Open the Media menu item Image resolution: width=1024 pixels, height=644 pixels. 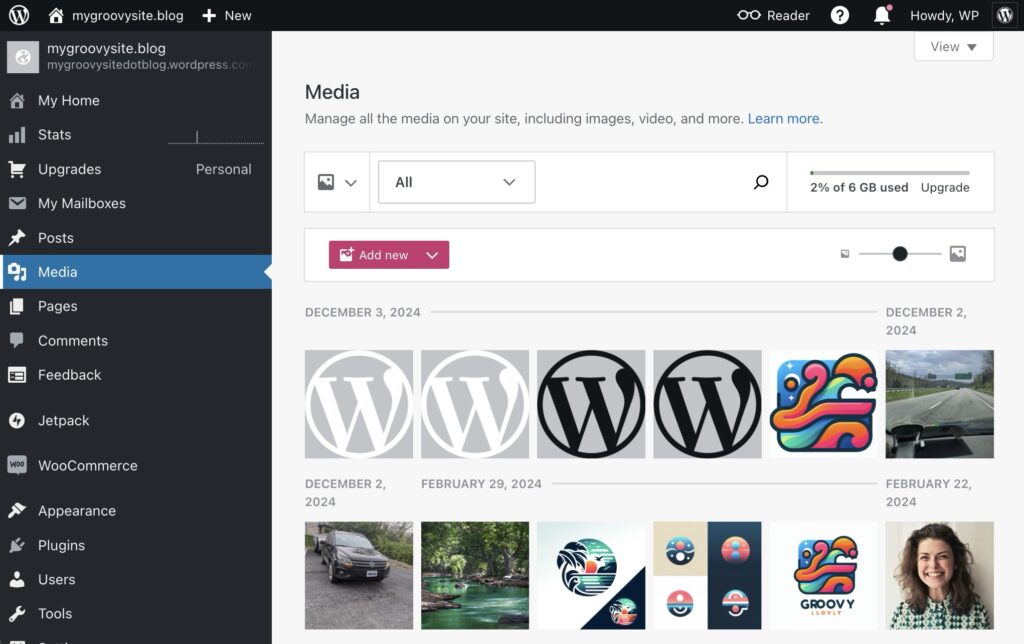pos(136,272)
